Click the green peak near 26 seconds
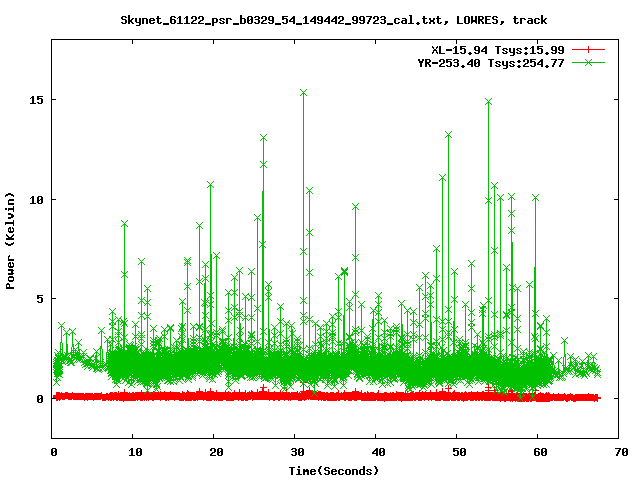Image resolution: width=640 pixels, height=480 pixels. point(263,138)
